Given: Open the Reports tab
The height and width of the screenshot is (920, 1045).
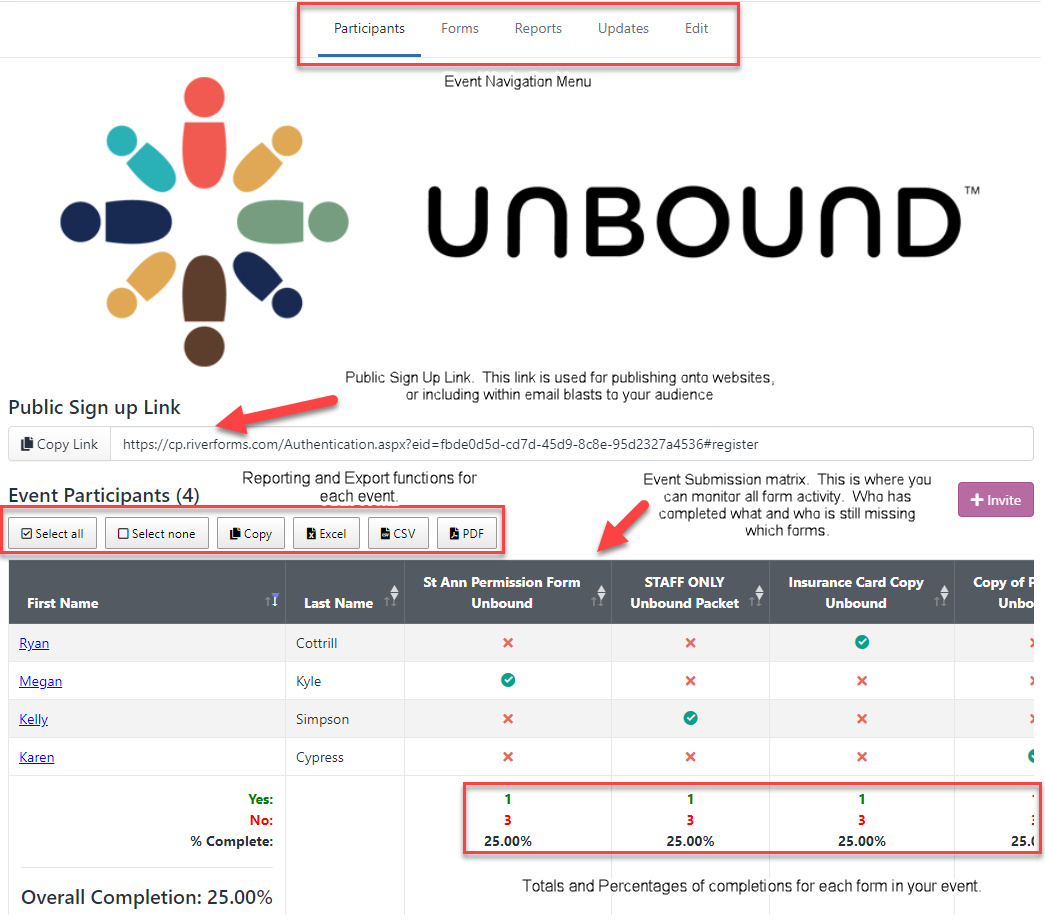Looking at the screenshot, I should coord(538,29).
